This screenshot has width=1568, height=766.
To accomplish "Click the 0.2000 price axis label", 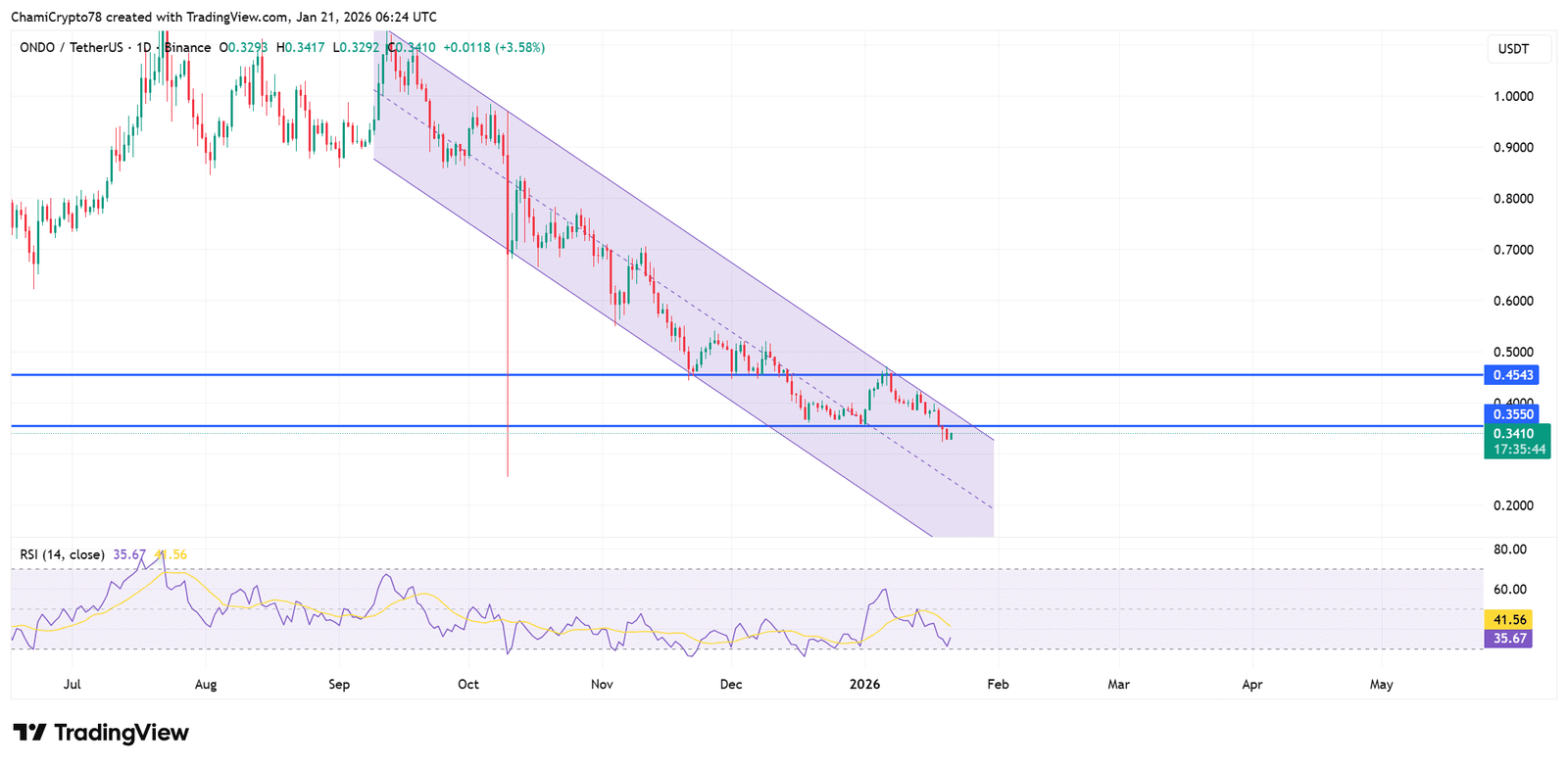I will point(1513,505).
